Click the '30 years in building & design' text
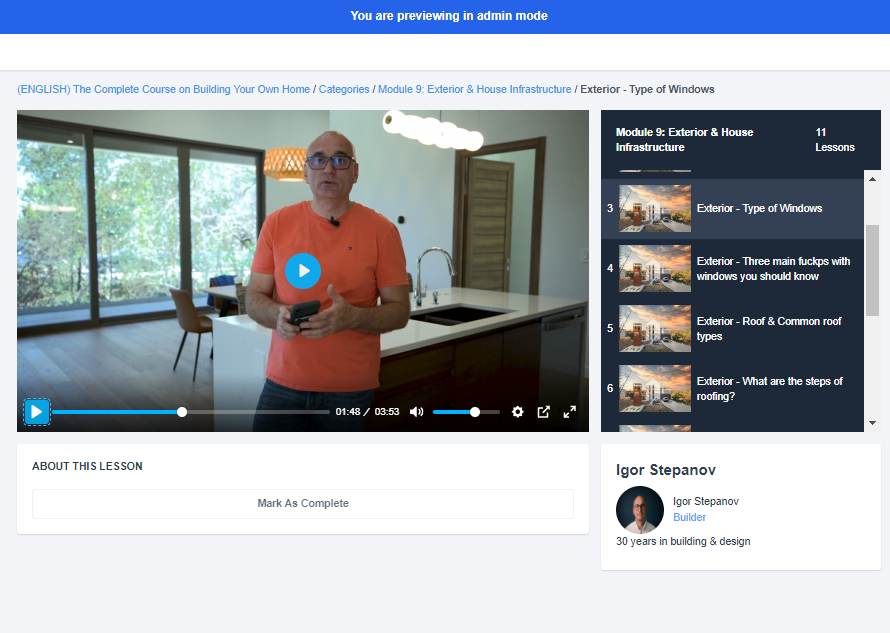The image size is (890, 633). pos(683,542)
